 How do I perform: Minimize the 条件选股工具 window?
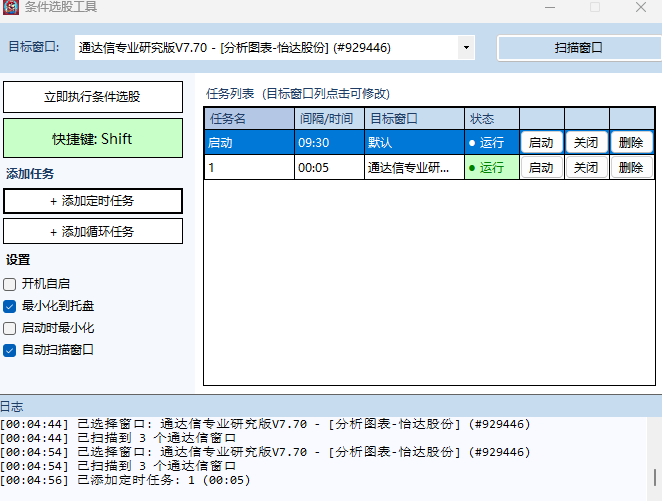(x=550, y=7)
